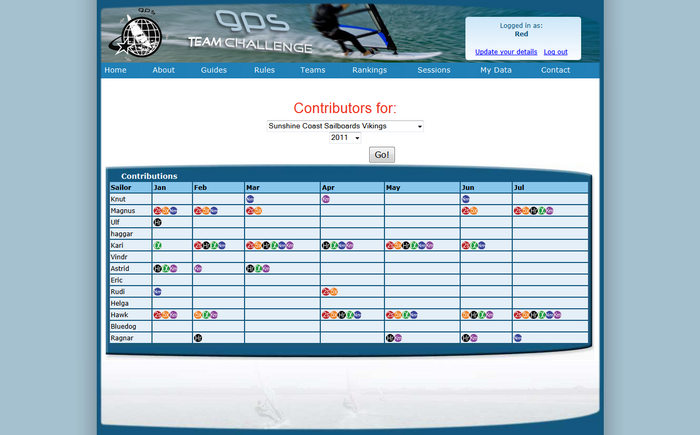Open the Rankings menu item
700x435 pixels.
pyautogui.click(x=369, y=70)
